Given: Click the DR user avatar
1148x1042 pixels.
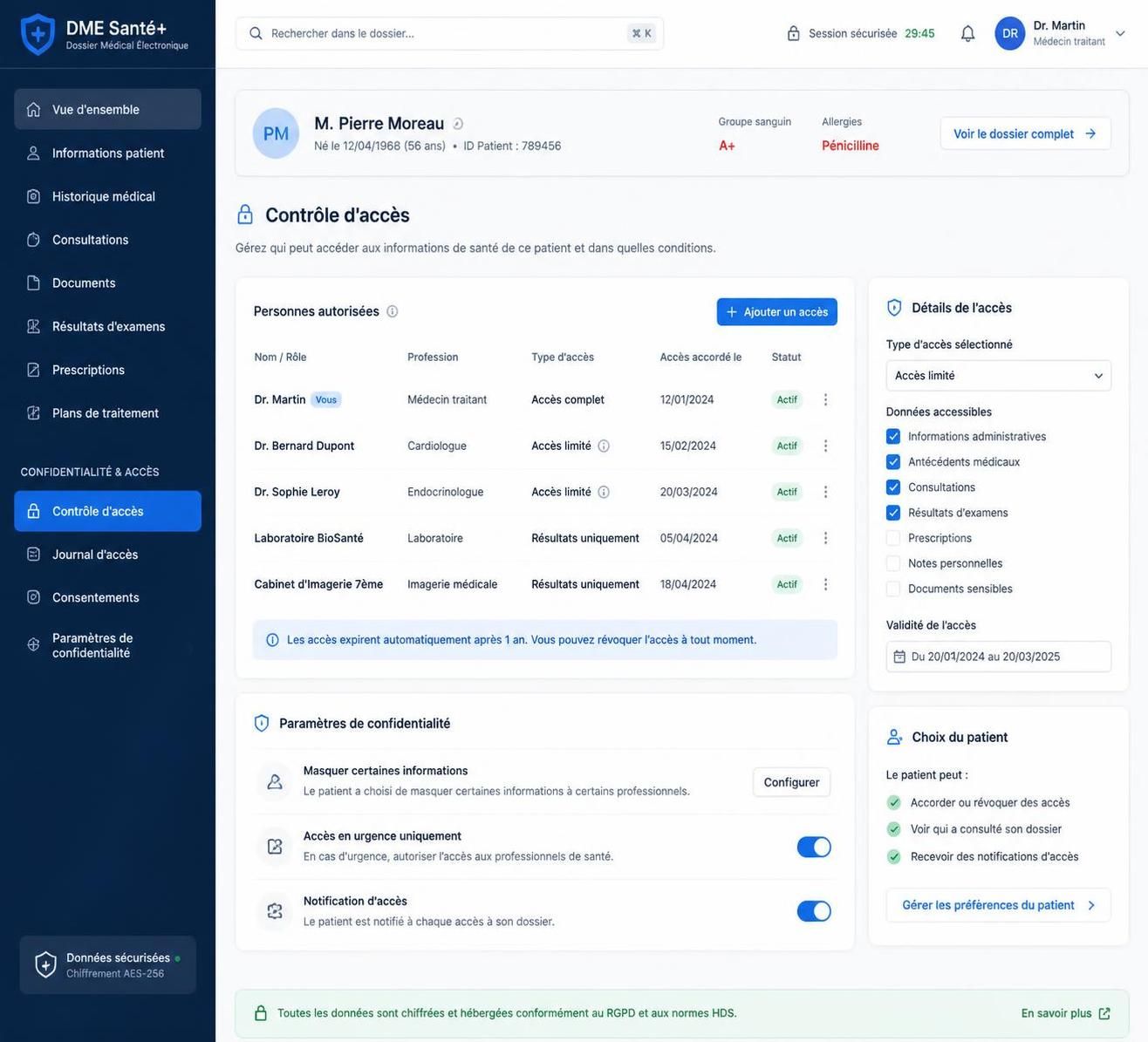Looking at the screenshot, I should [1009, 34].
